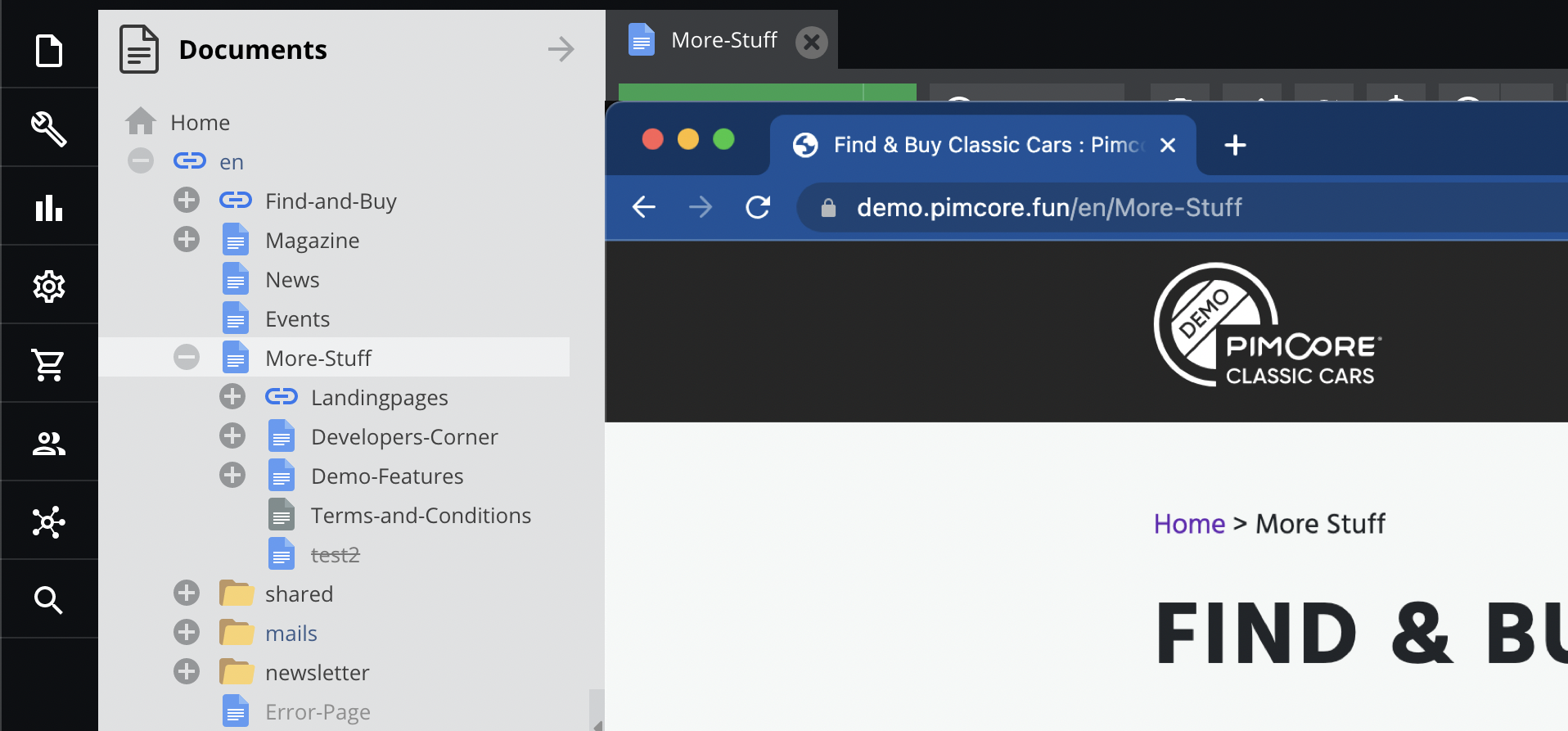Viewport: 1568px width, 731px height.
Task: Open the Tools wrench menu
Action: click(x=49, y=129)
